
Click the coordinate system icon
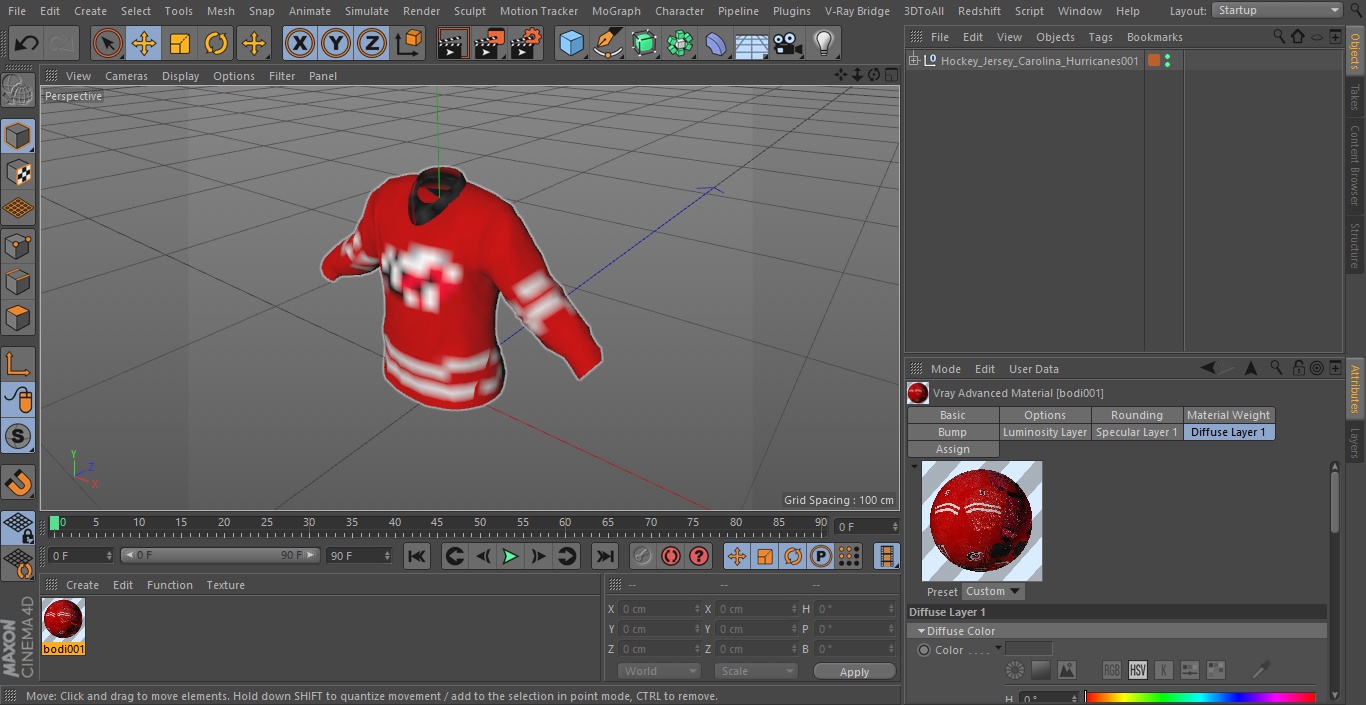(409, 43)
